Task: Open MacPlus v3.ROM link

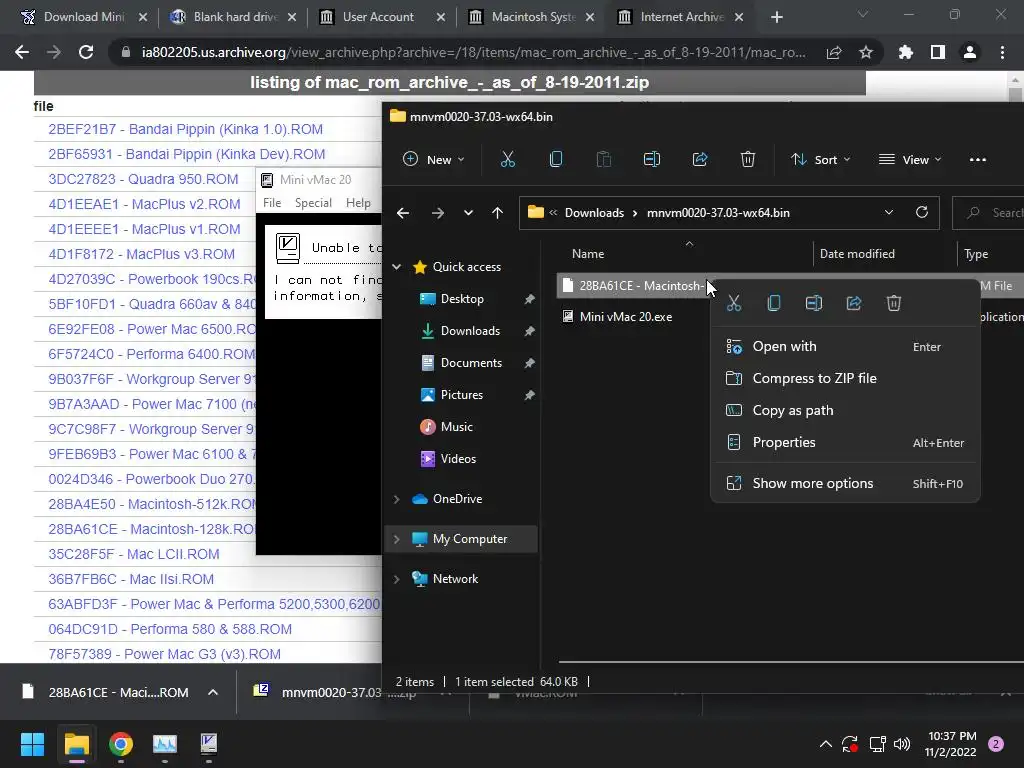Action: click(x=142, y=255)
